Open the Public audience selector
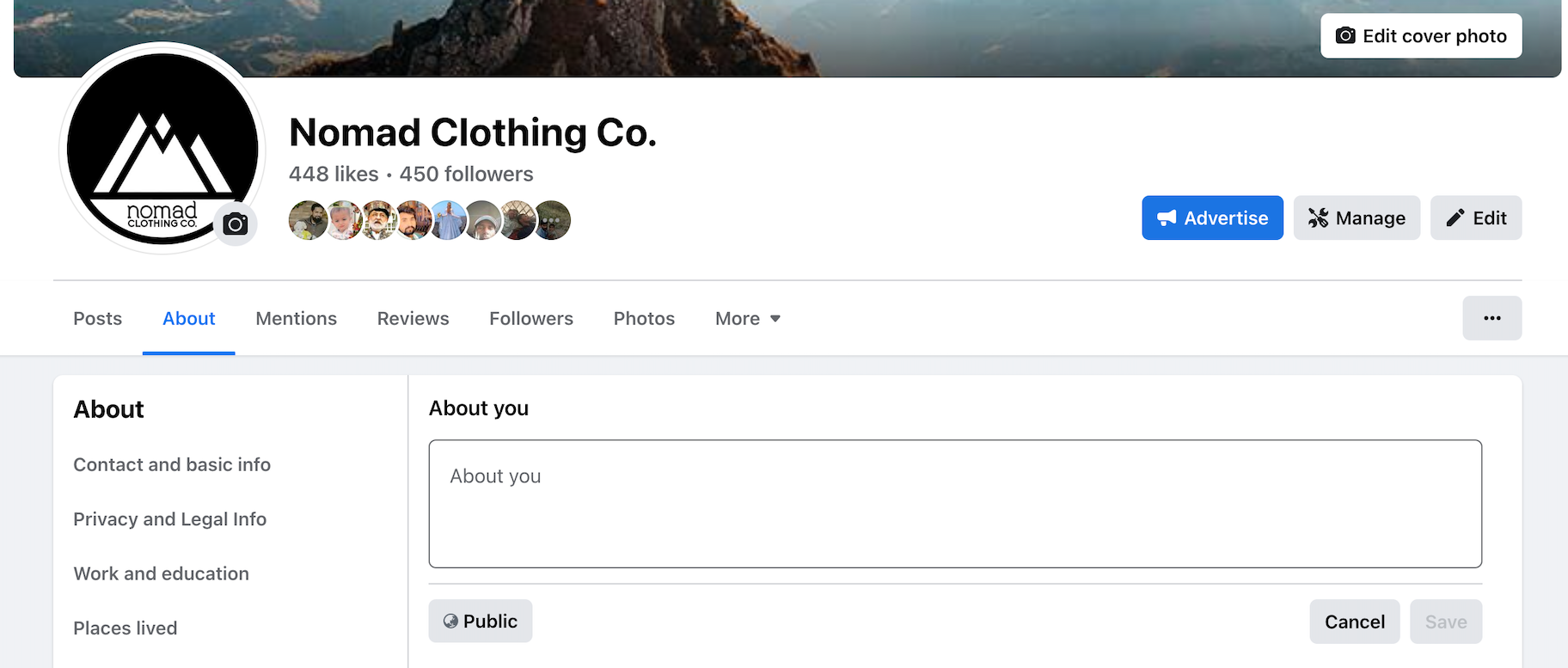Screen dimensions: 1568x668 [480, 622]
